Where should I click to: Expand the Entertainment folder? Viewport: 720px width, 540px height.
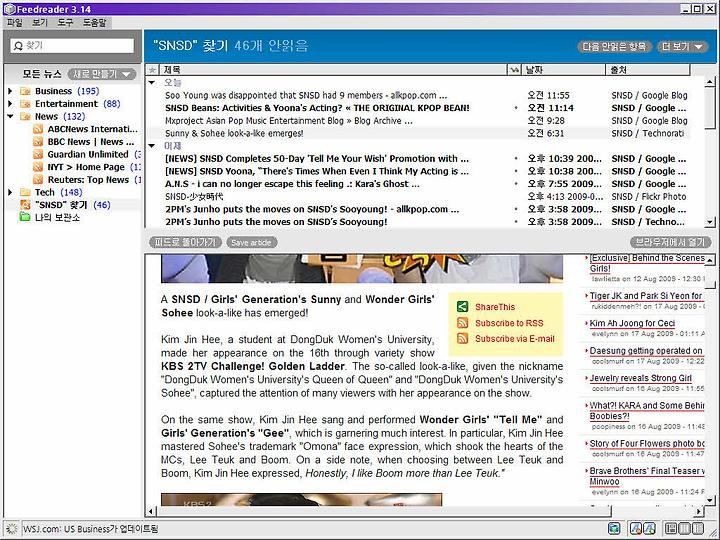pyautogui.click(x=10, y=104)
